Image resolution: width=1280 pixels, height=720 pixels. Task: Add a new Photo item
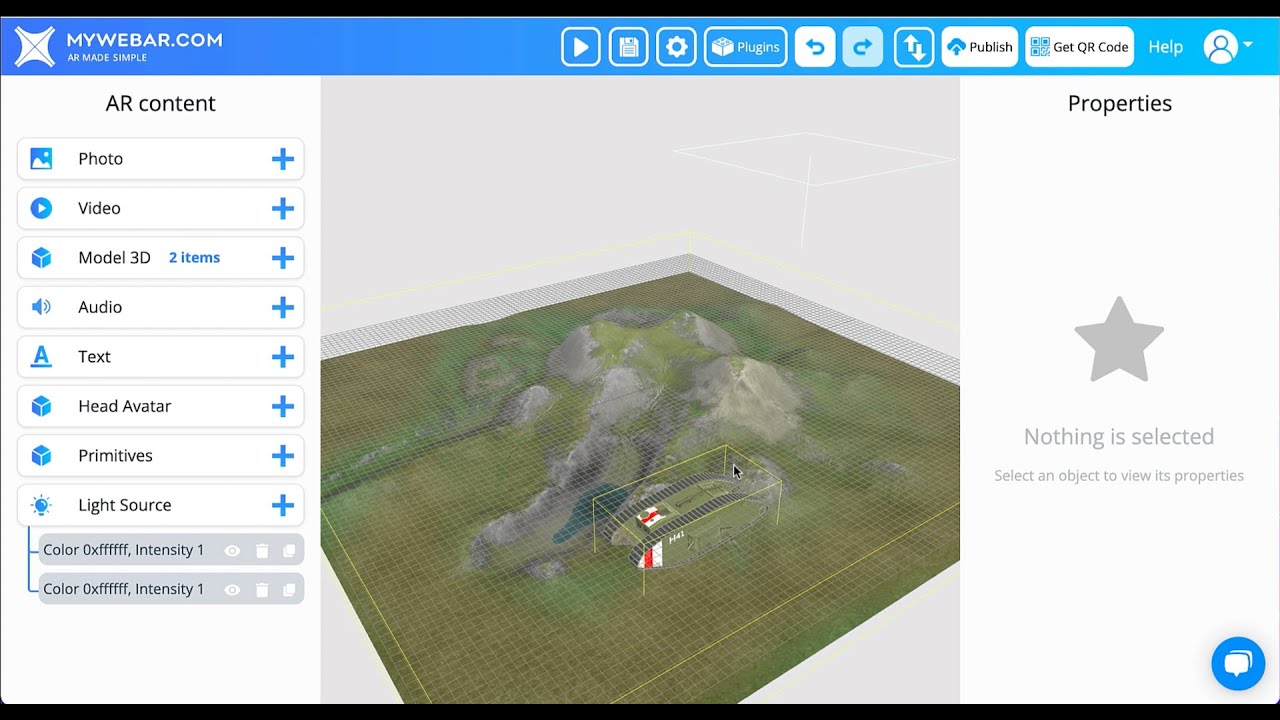pos(283,159)
